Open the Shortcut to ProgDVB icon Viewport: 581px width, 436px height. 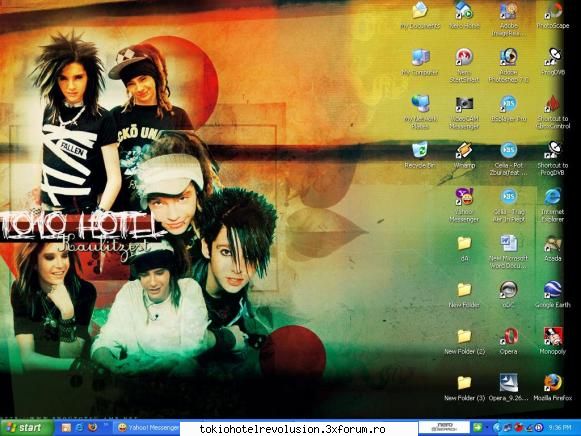click(x=552, y=158)
